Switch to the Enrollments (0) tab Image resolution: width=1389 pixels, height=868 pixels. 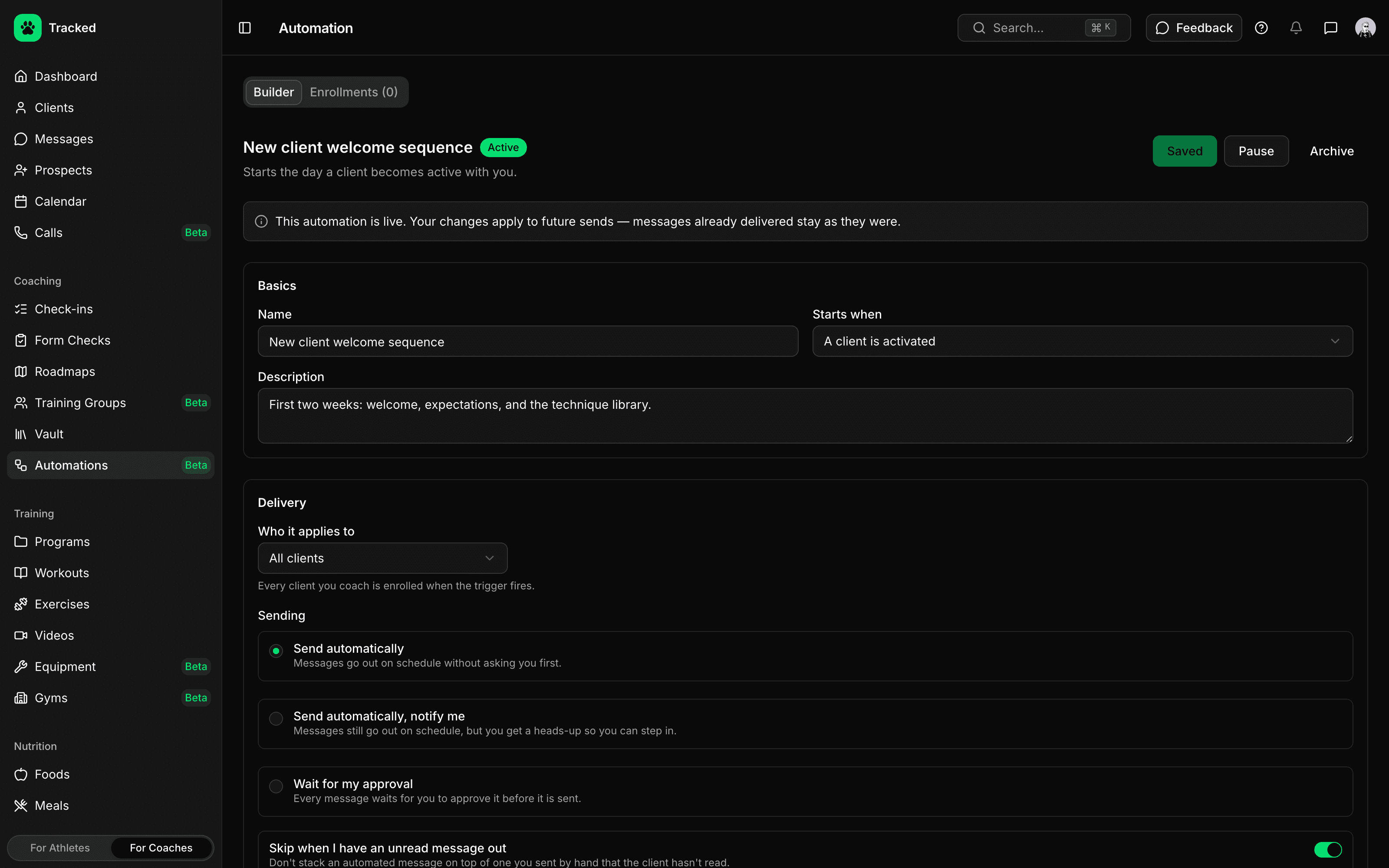click(354, 92)
